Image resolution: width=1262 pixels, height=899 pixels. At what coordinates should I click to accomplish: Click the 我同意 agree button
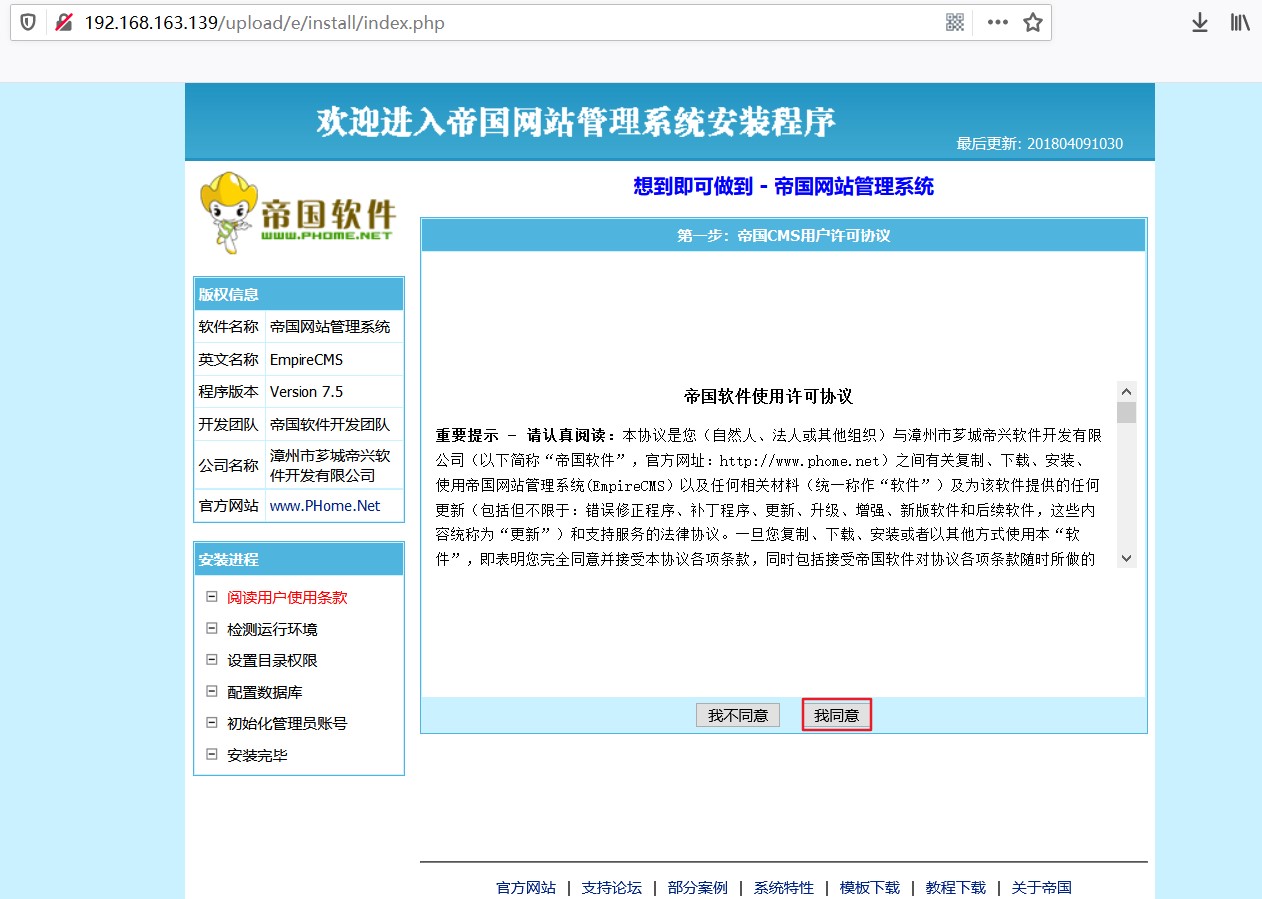[837, 715]
